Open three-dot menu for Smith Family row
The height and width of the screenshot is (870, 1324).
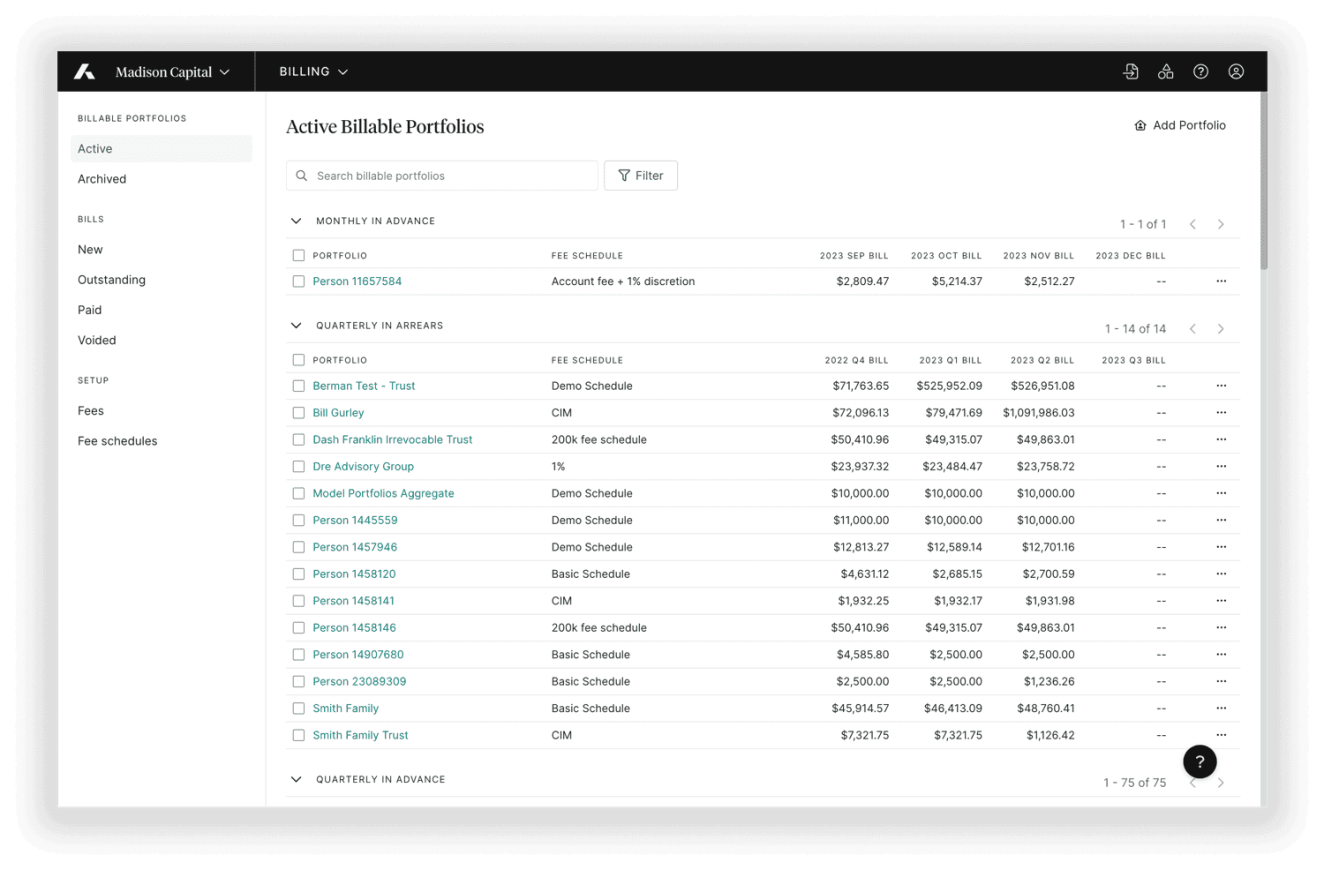[1220, 709]
